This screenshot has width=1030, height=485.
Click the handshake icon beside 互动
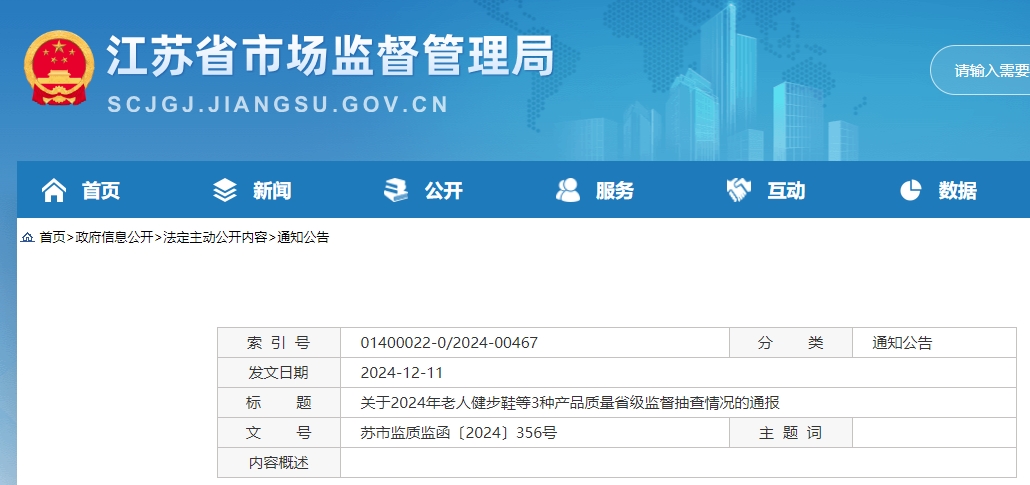pos(739,191)
